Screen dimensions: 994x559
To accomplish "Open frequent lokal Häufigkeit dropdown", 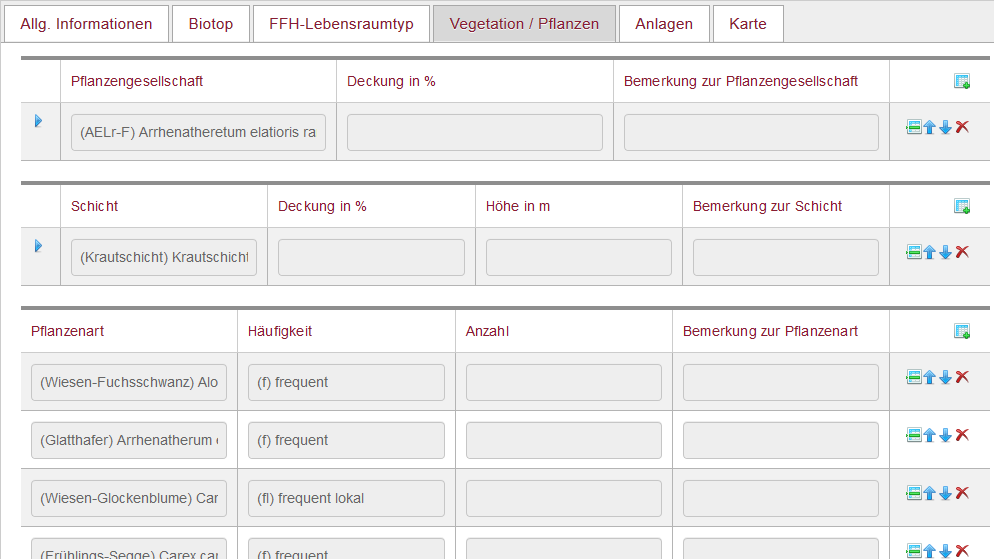I will (346, 498).
